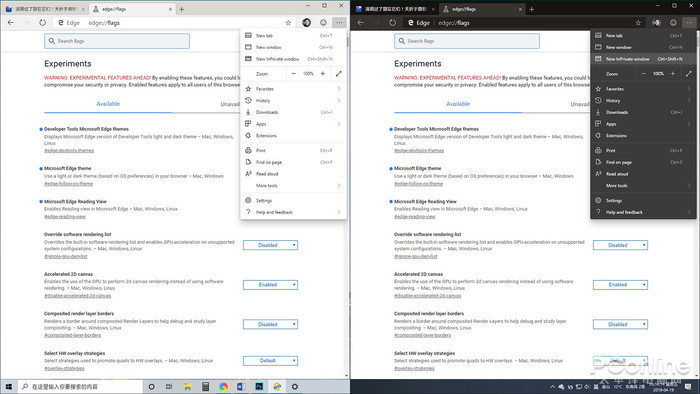Select 'Downloads' in the light menu
The height and width of the screenshot is (394, 700).
(x=293, y=112)
